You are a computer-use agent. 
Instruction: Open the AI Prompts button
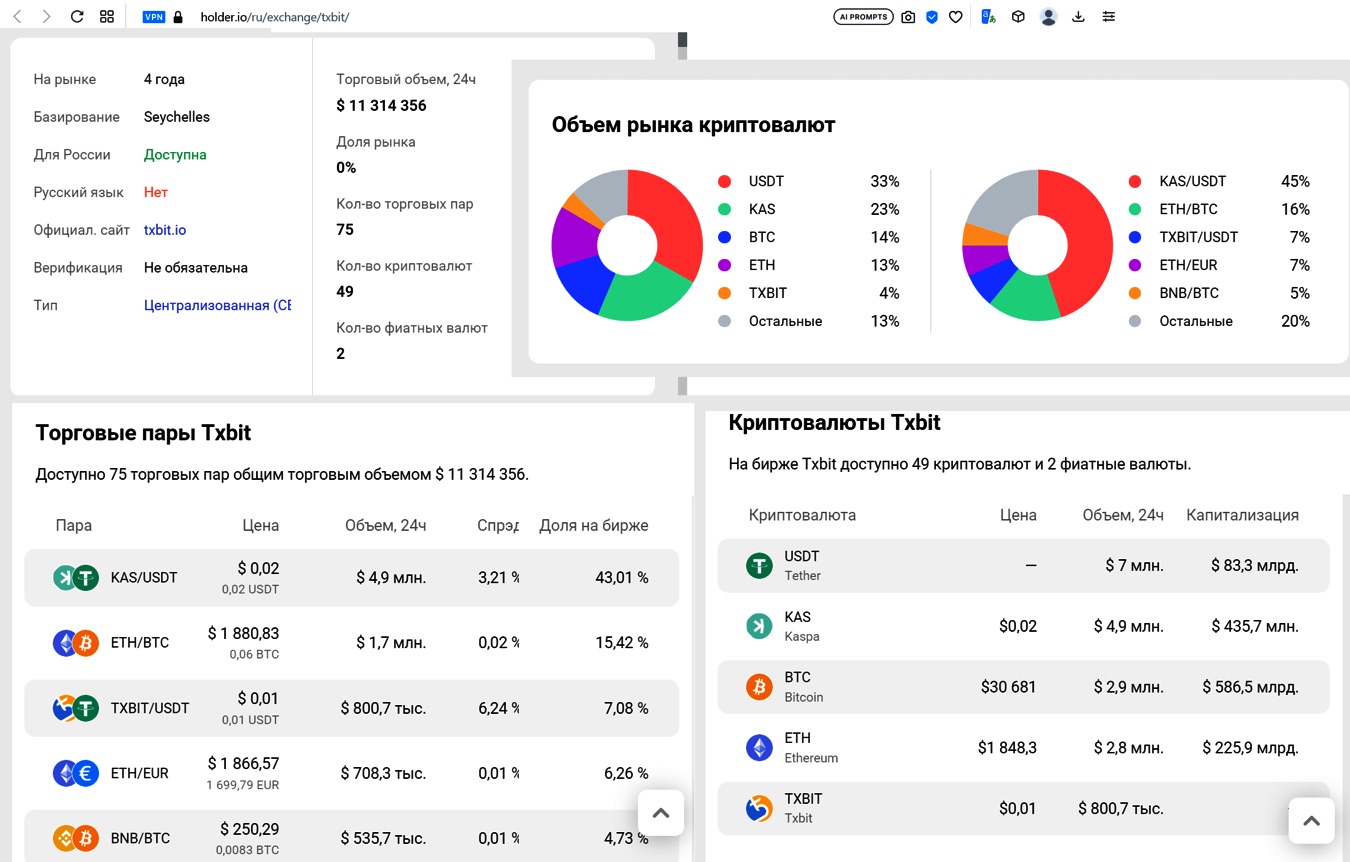(x=863, y=17)
